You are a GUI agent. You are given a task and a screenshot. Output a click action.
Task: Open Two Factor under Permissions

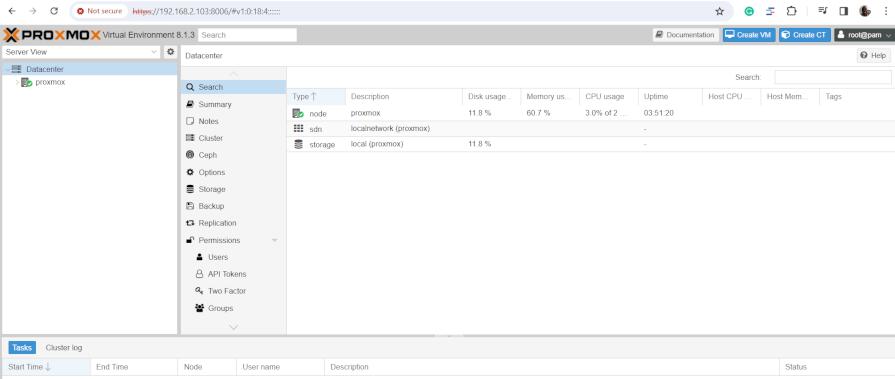pyautogui.click(x=233, y=291)
